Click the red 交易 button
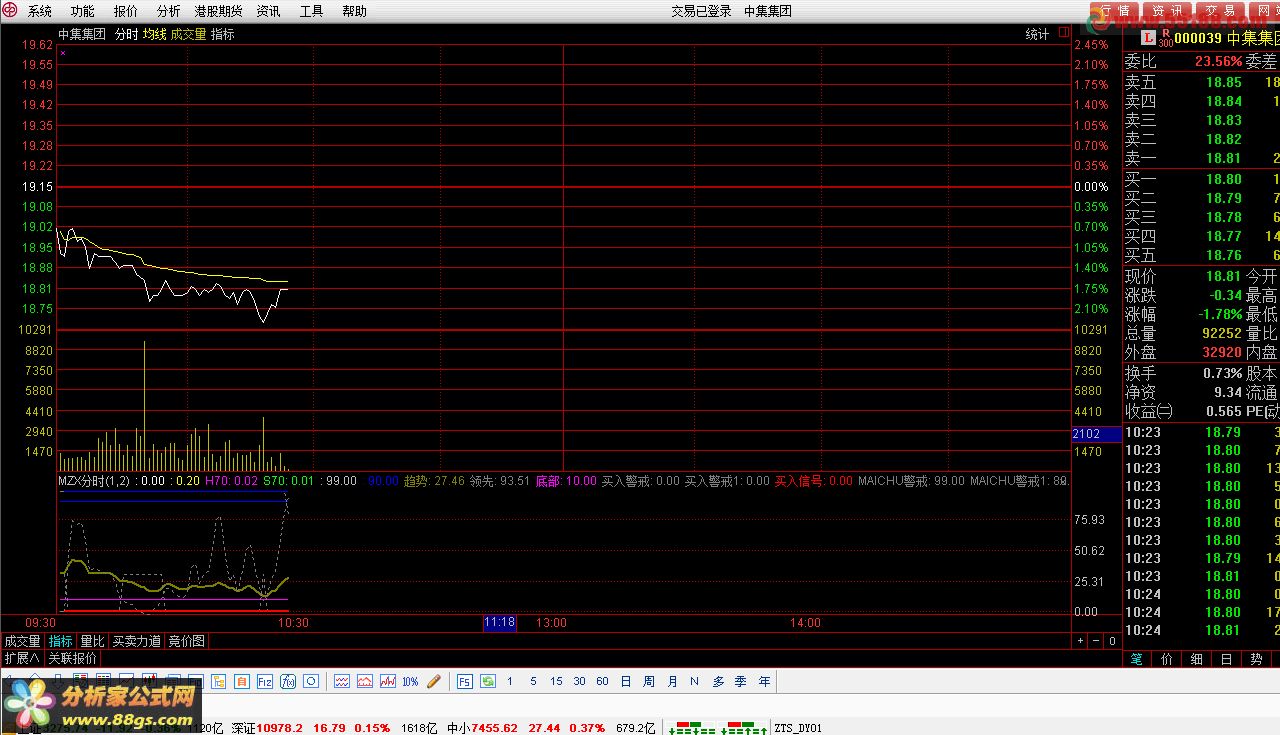Viewport: 1280px width, 735px height. (x=1219, y=11)
